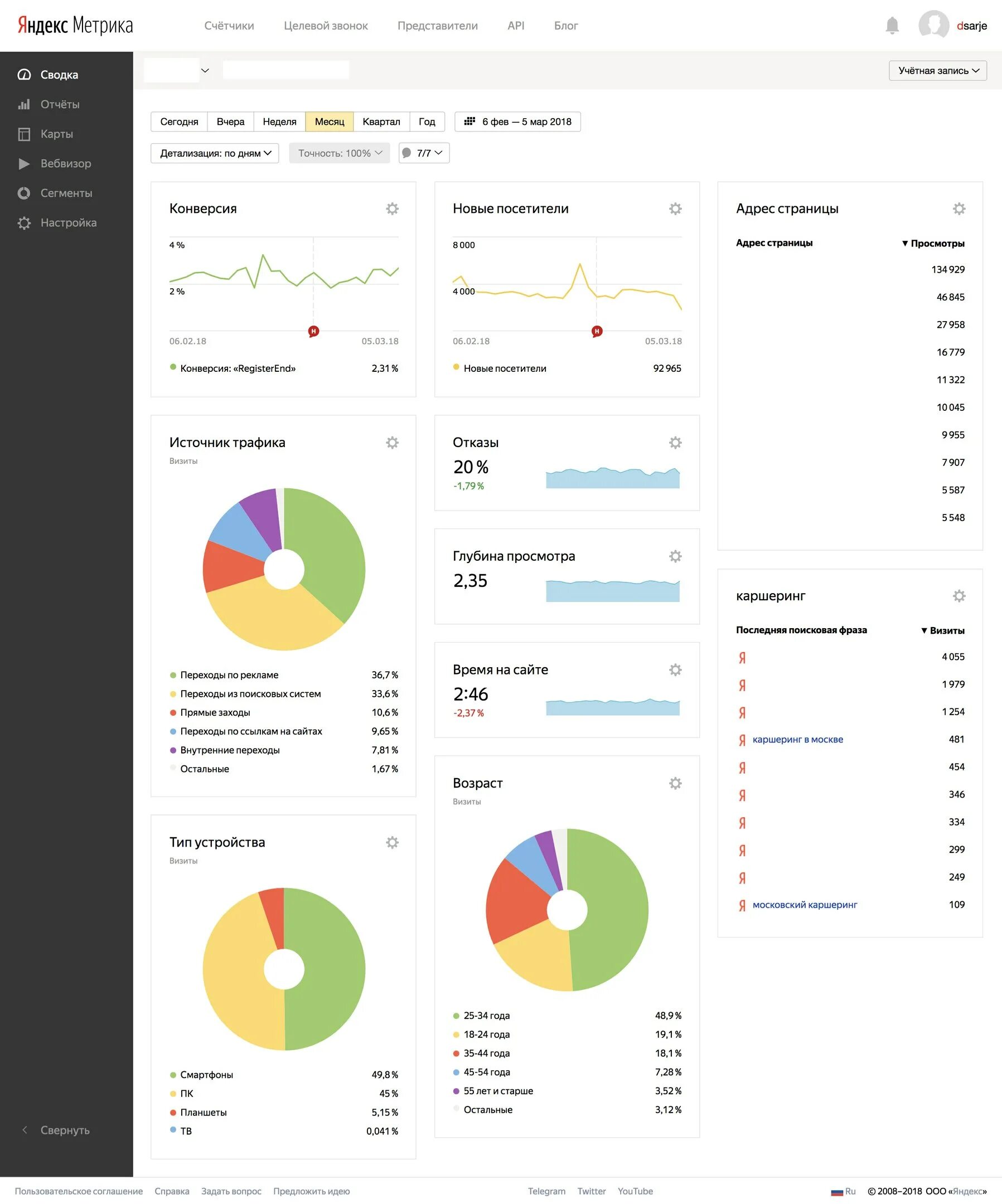Viewport: 1002px width, 1204px height.
Task: Open settings gear of Источник трафика widget
Action: (x=393, y=443)
